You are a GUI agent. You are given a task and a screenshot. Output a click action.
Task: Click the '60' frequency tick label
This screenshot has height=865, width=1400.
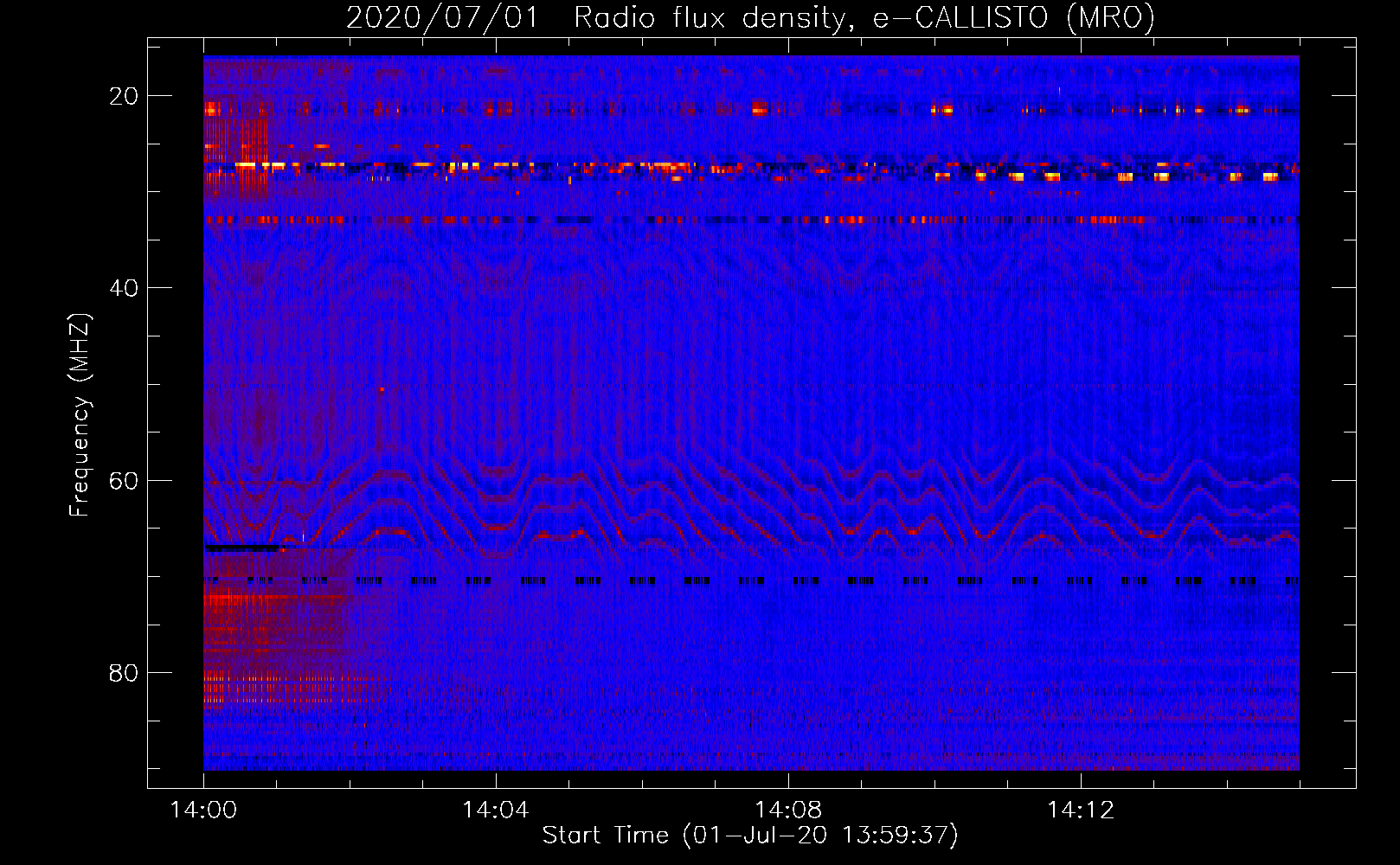pyautogui.click(x=124, y=481)
